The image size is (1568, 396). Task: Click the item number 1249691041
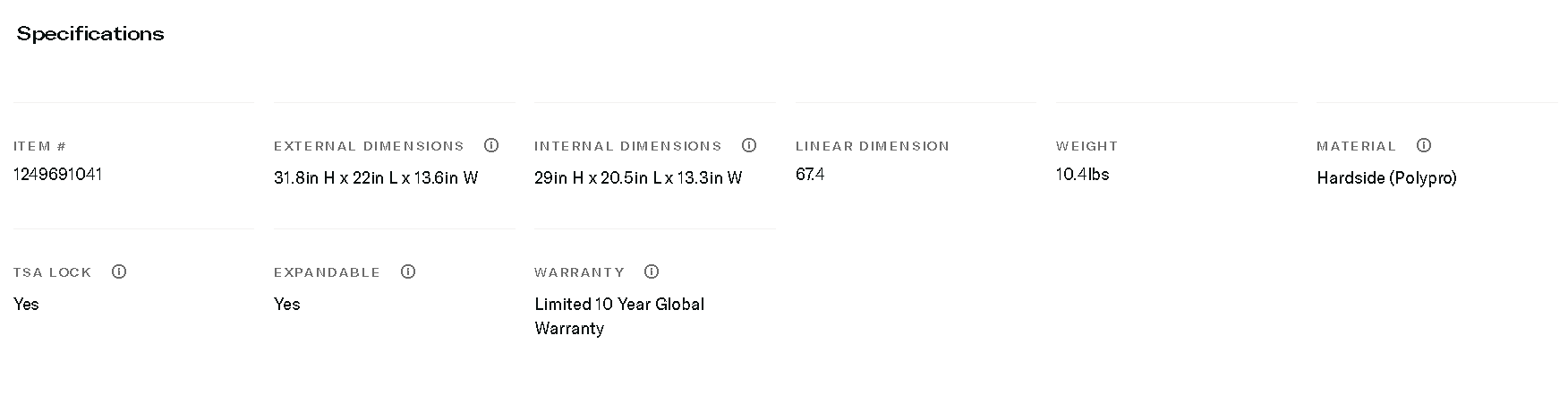pos(58,174)
